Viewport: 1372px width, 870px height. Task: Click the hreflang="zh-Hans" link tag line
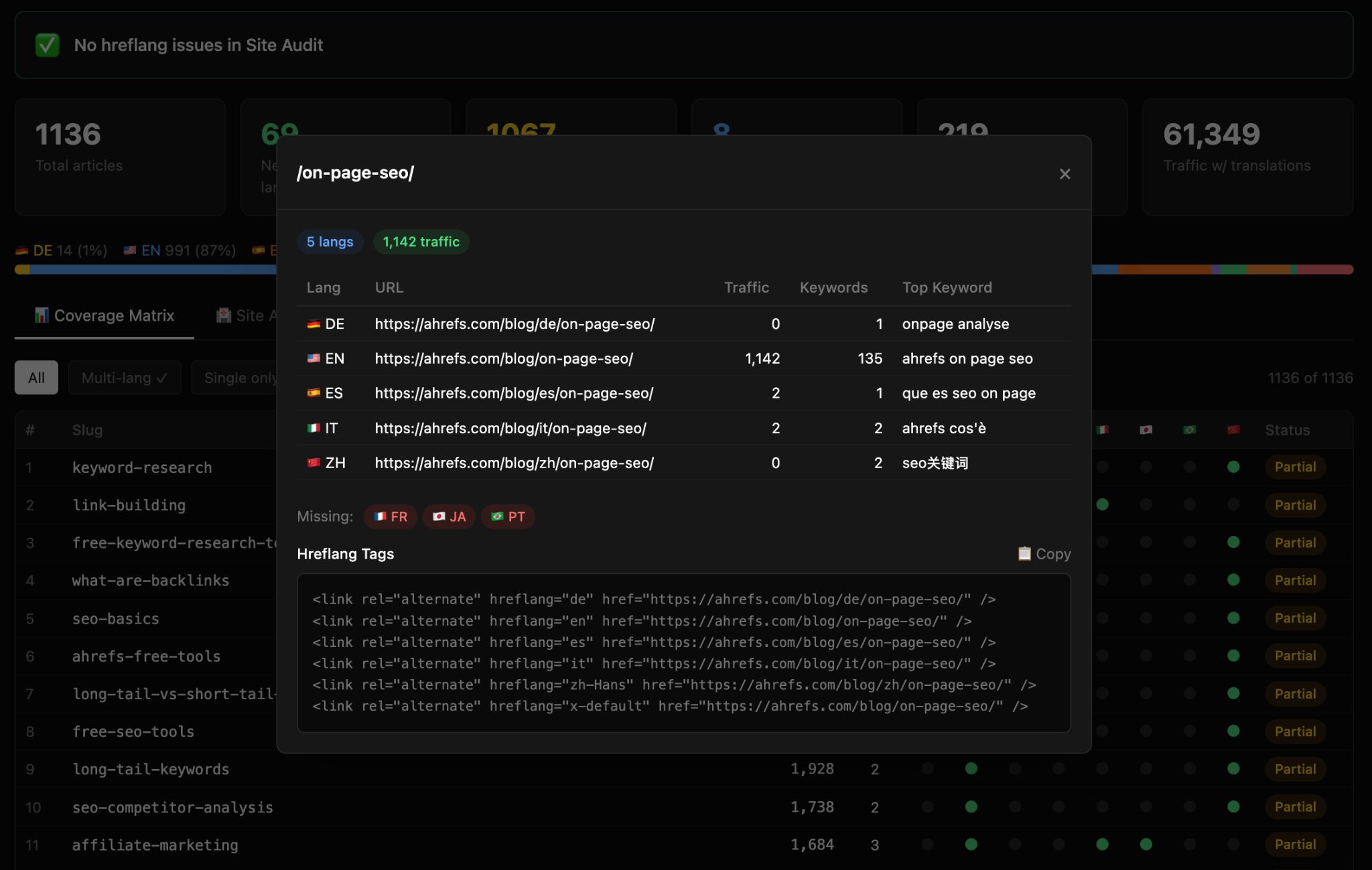coord(674,684)
